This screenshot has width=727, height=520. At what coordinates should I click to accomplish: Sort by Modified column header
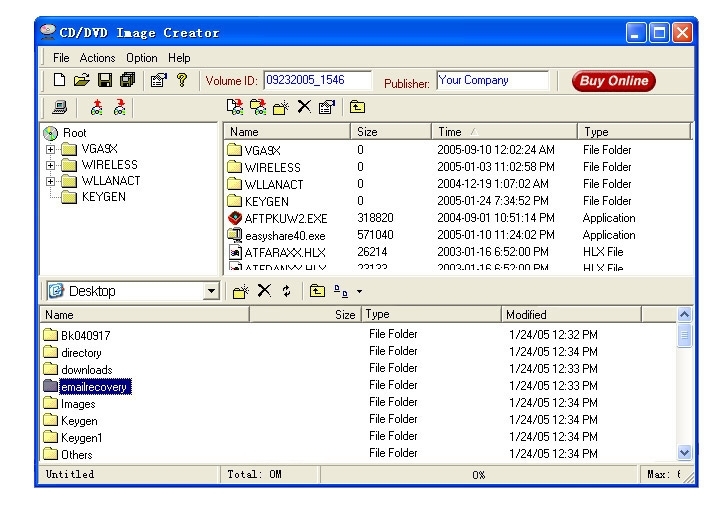point(571,315)
